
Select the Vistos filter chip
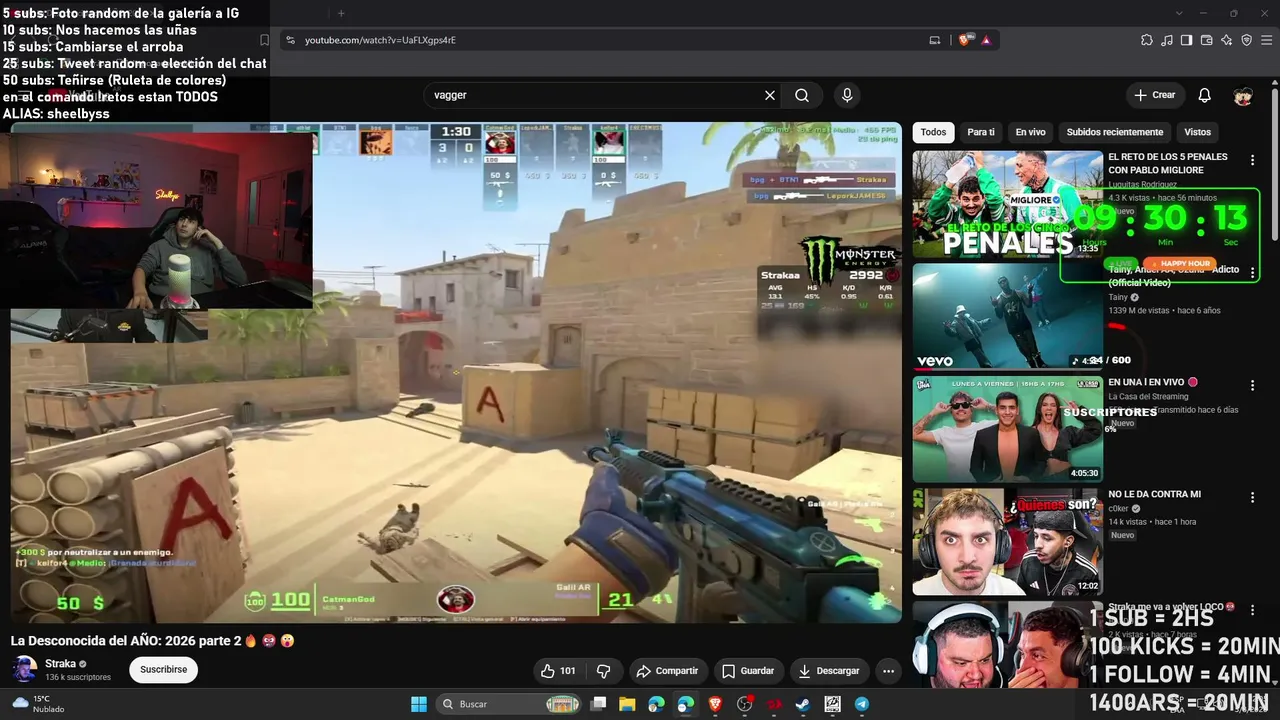click(x=1197, y=132)
